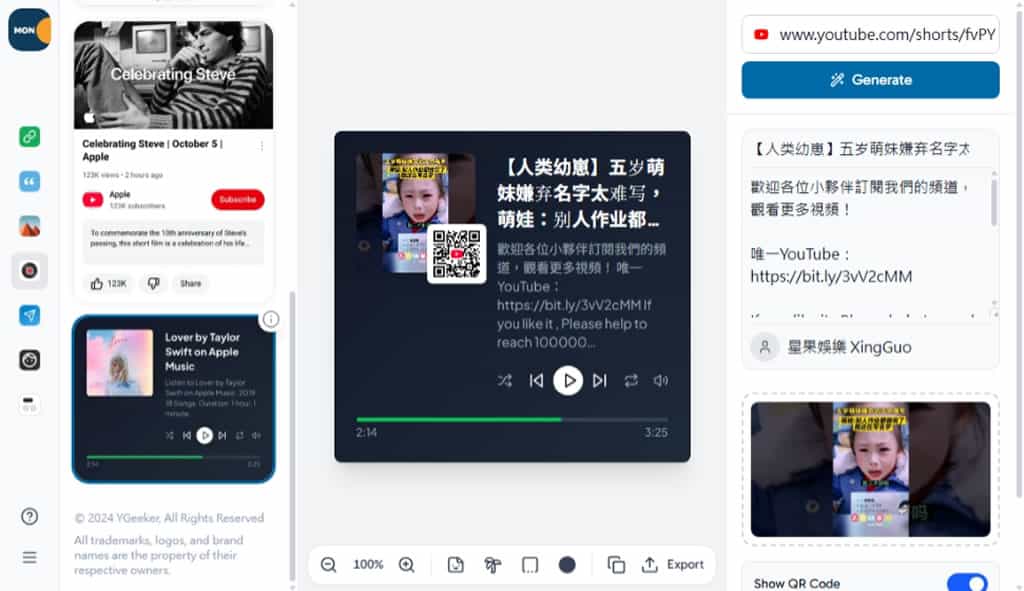Click the cover image upload thumbnail

(871, 469)
